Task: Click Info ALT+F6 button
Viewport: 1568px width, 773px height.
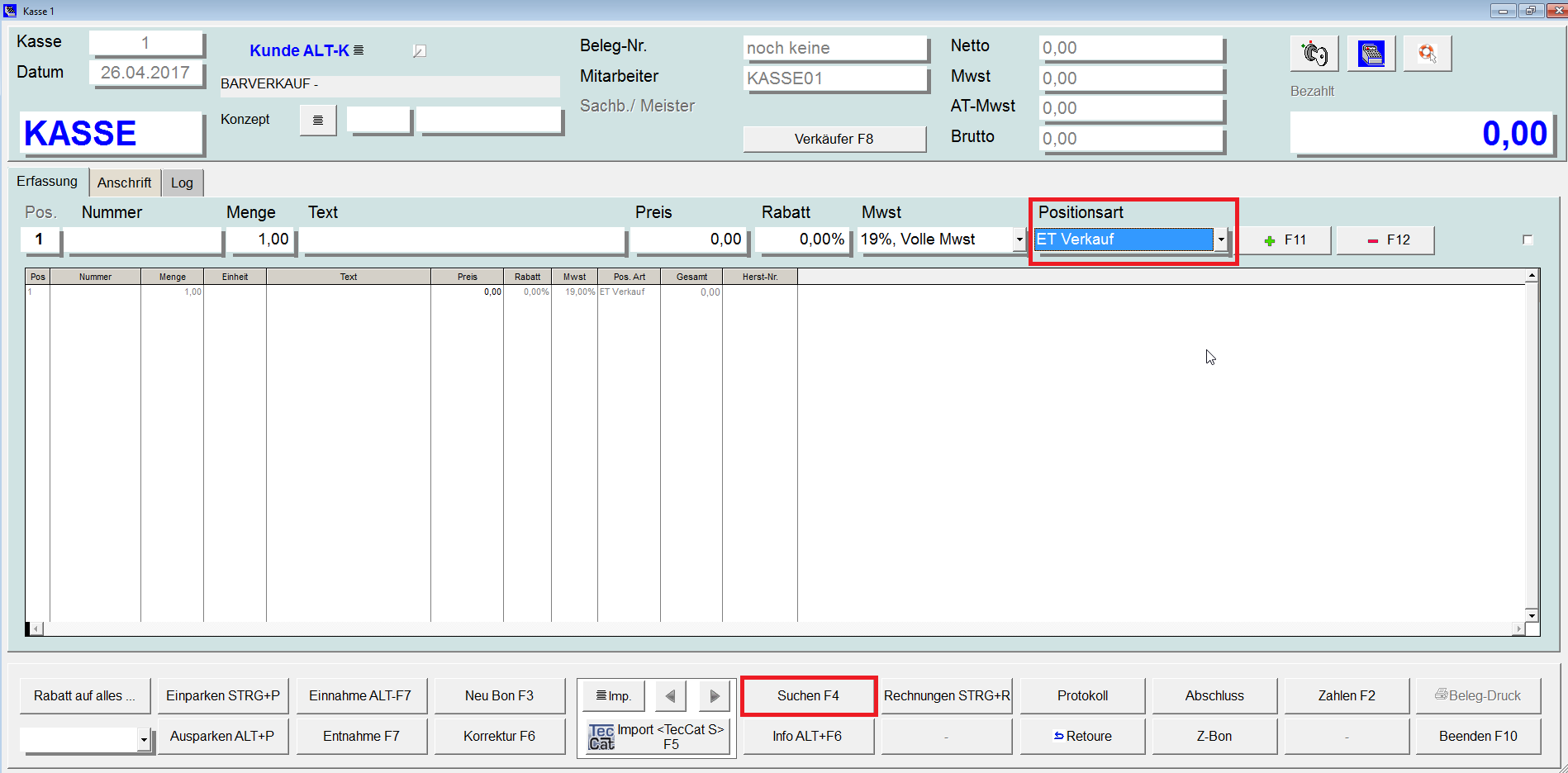Action: click(x=808, y=737)
